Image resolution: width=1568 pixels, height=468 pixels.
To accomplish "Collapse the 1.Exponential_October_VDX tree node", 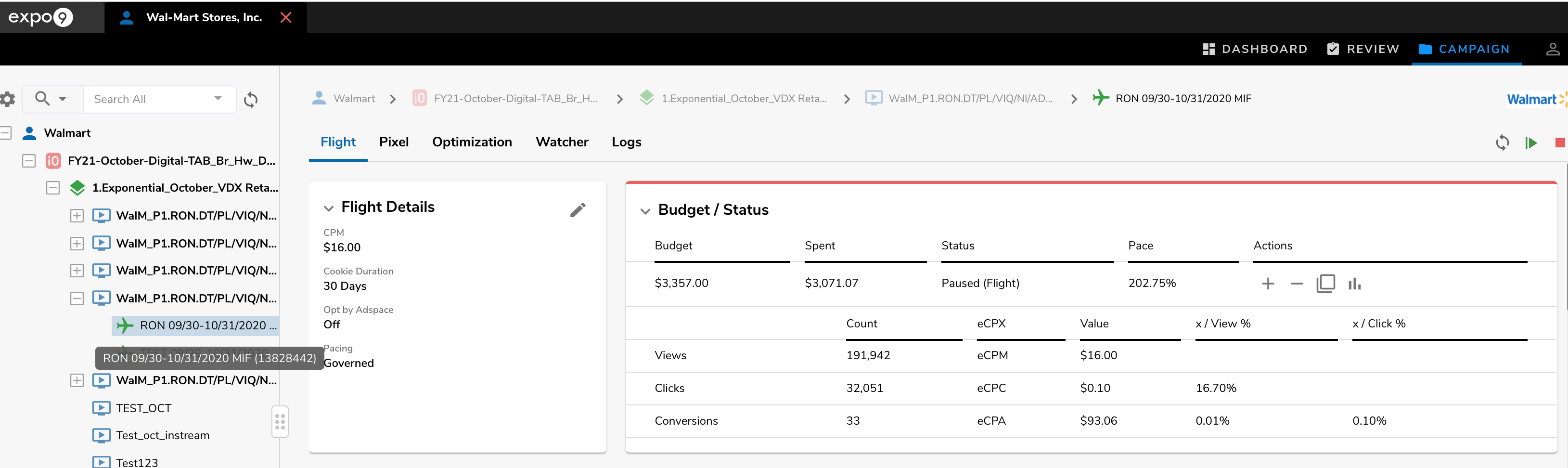I will point(53,188).
